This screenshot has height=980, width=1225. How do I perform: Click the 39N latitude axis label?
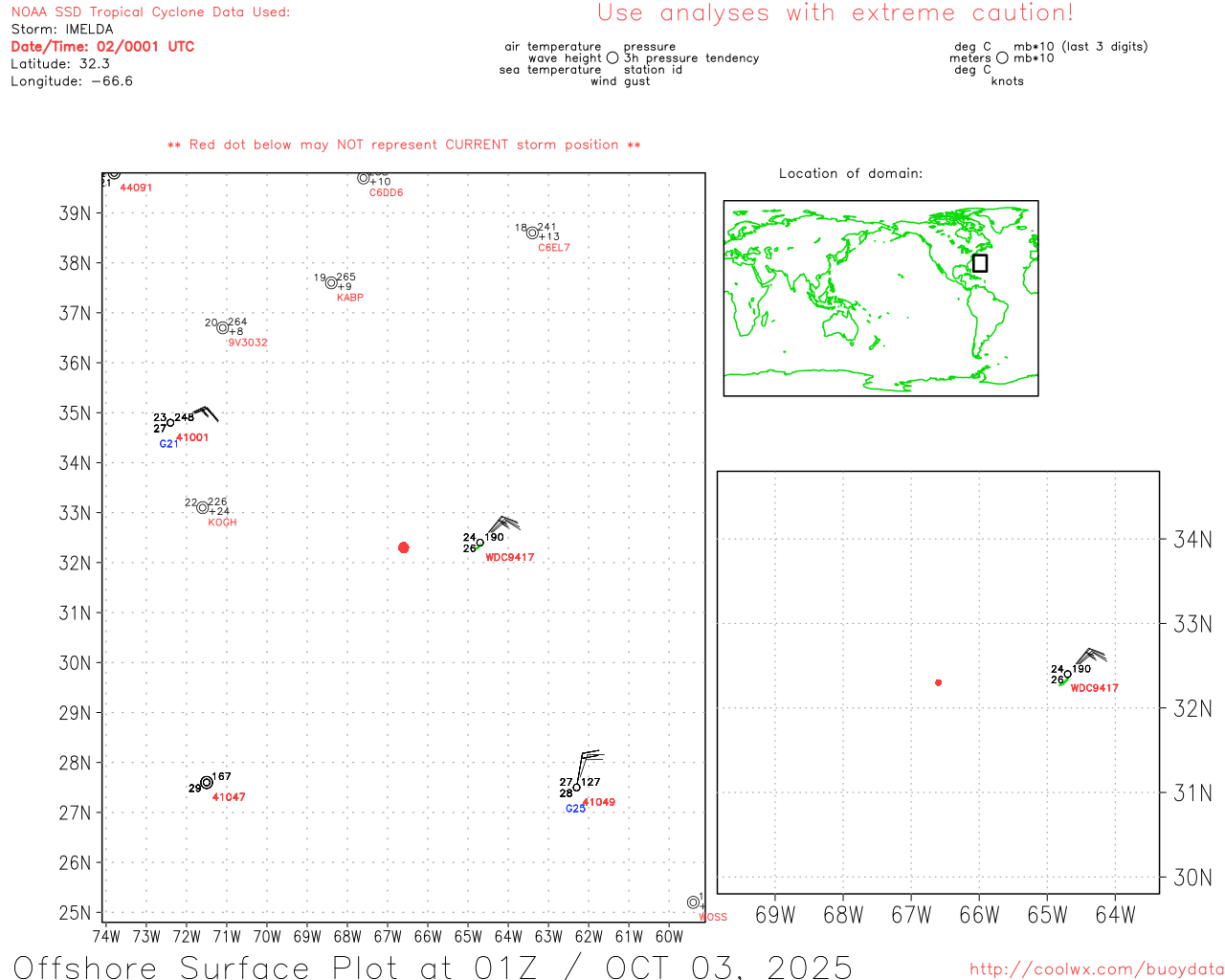point(75,213)
